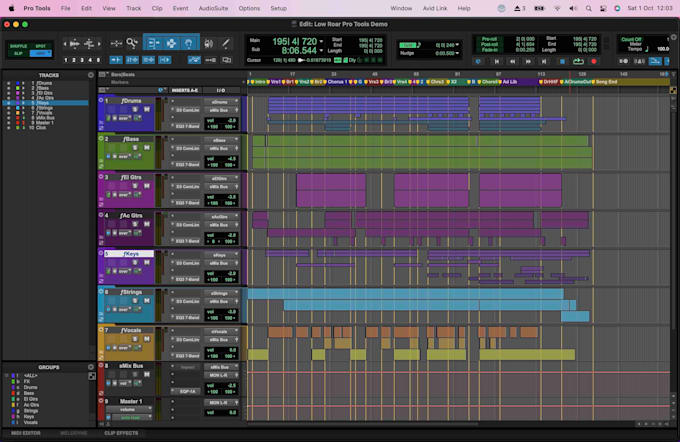Open the Clip menu
The width and height of the screenshot is (680, 442).
tap(157, 8)
